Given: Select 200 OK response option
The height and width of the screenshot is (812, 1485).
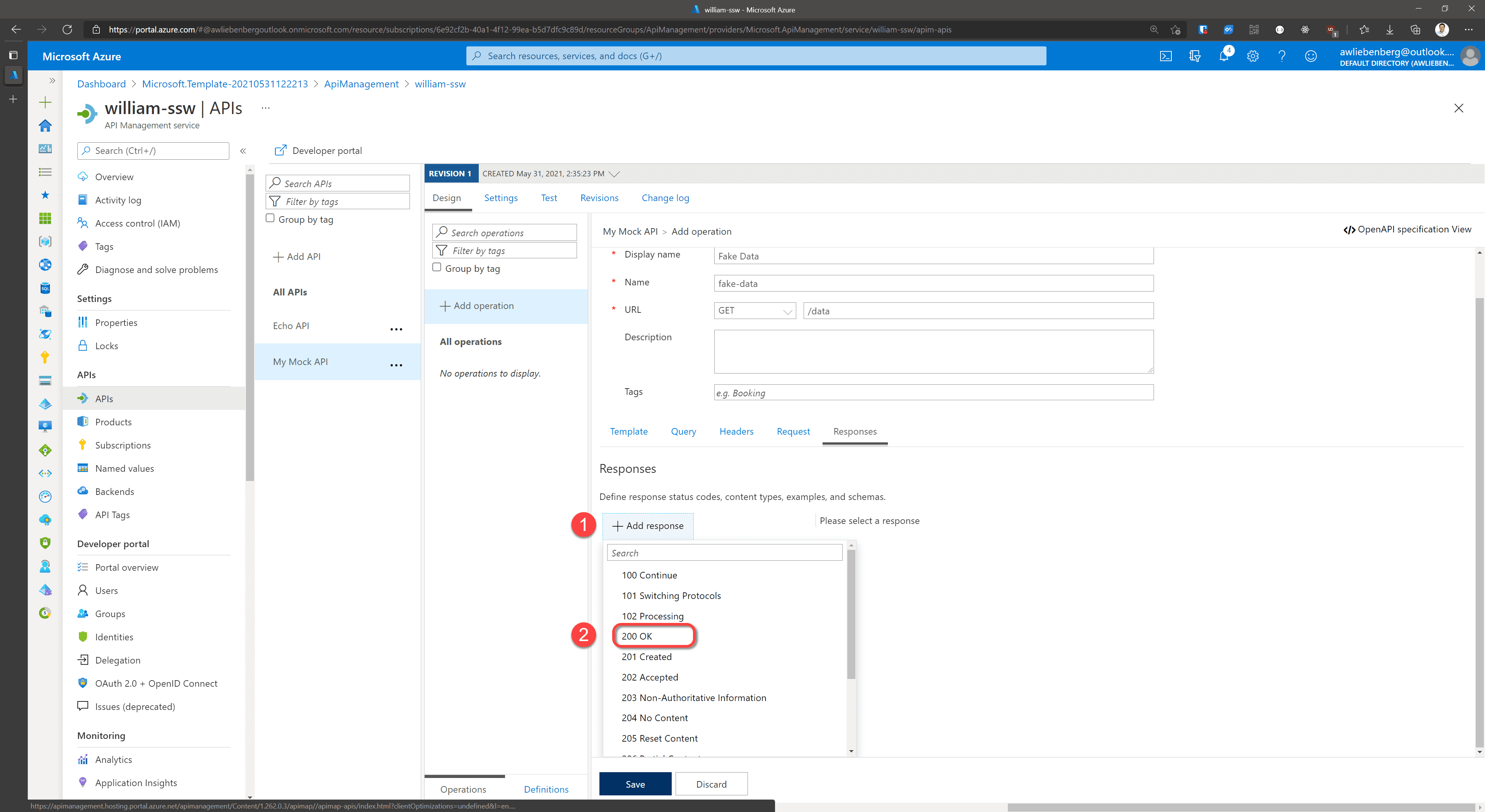Looking at the screenshot, I should [637, 636].
